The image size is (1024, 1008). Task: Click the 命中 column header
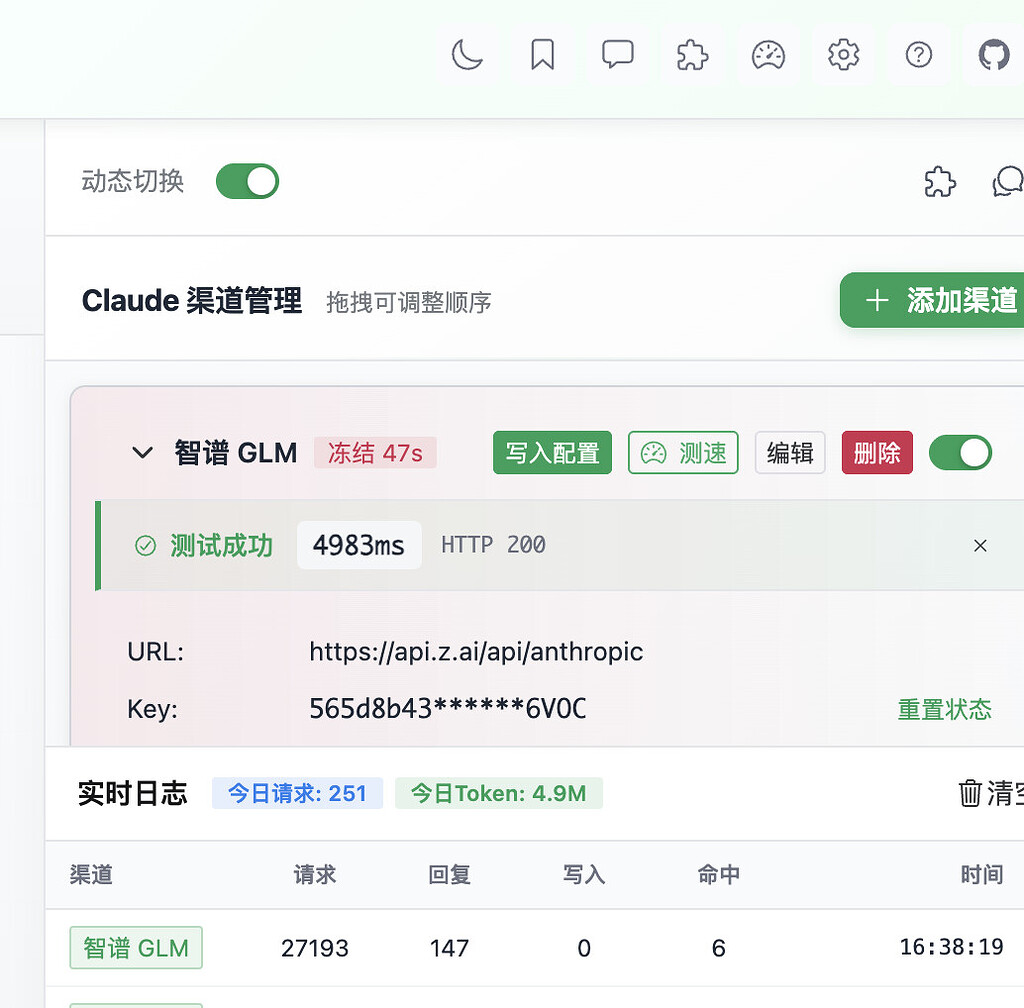pos(718,874)
